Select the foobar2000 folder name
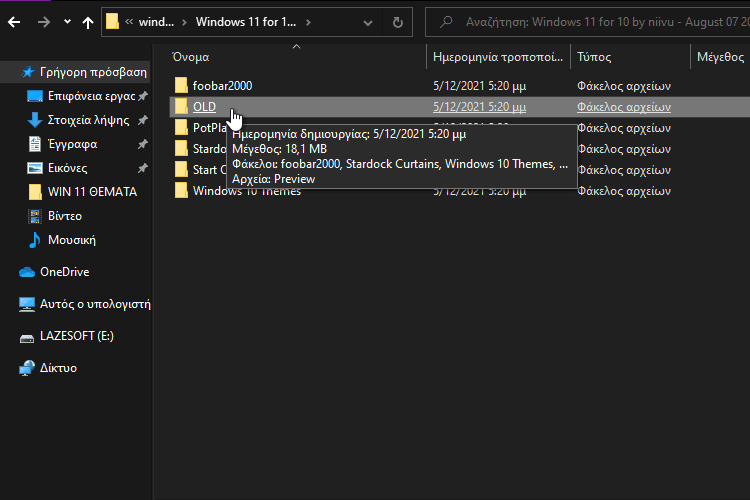Screen dimensions: 750x500 tap(222, 86)
